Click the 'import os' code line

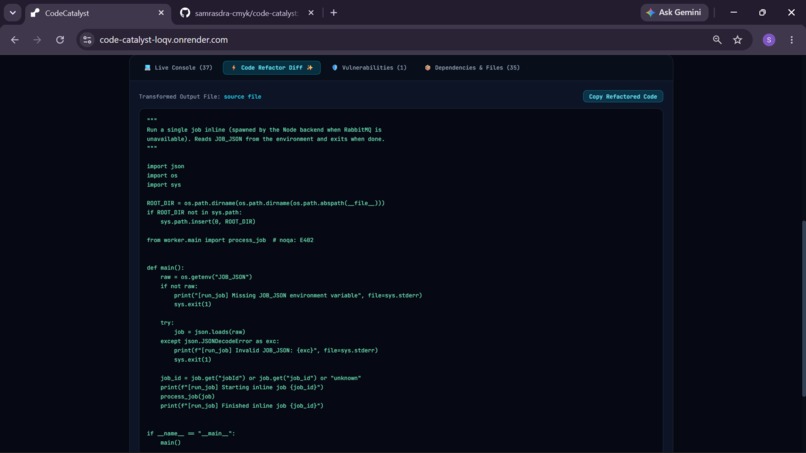(162, 175)
